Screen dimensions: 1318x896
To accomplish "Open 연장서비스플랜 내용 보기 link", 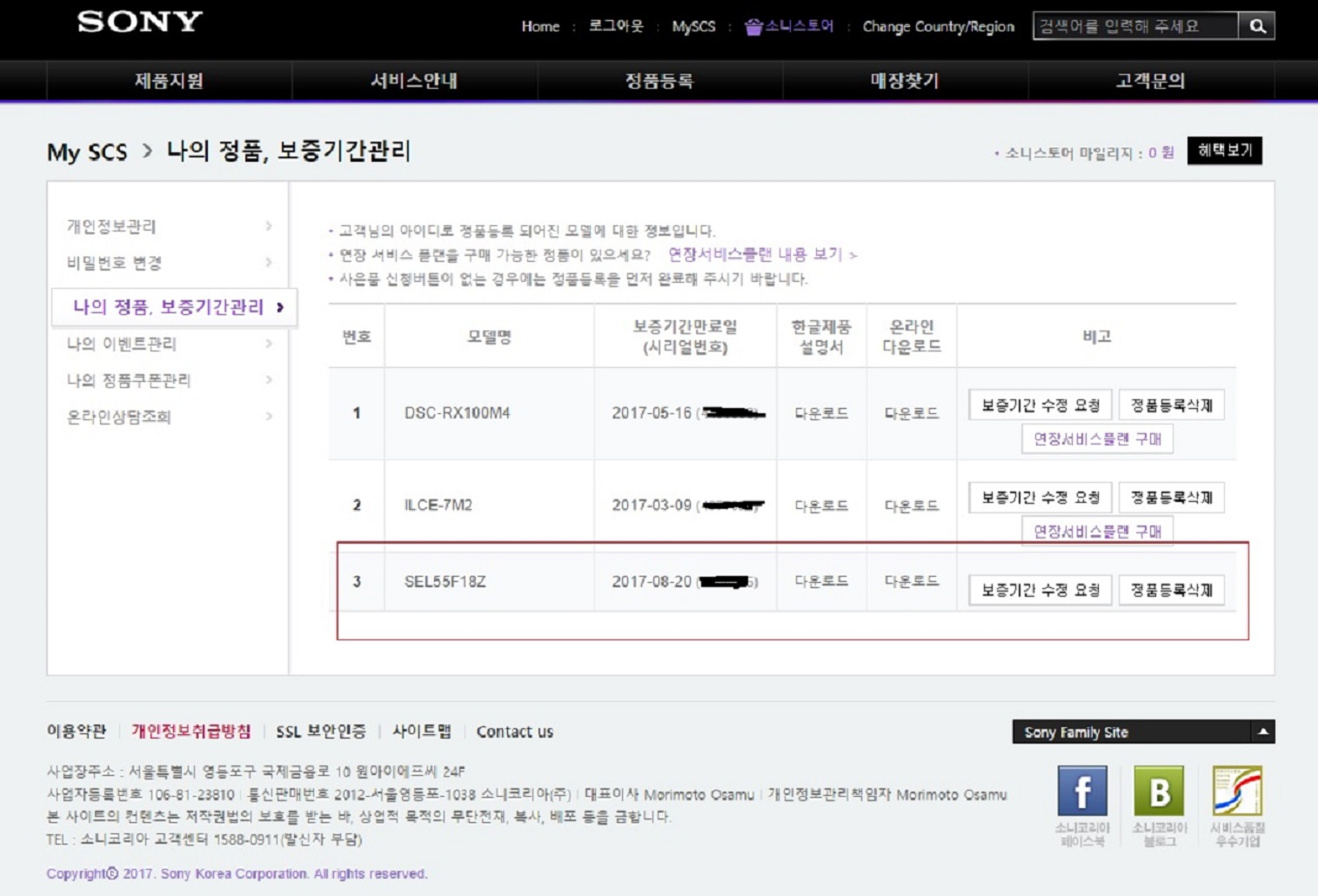I will [755, 254].
